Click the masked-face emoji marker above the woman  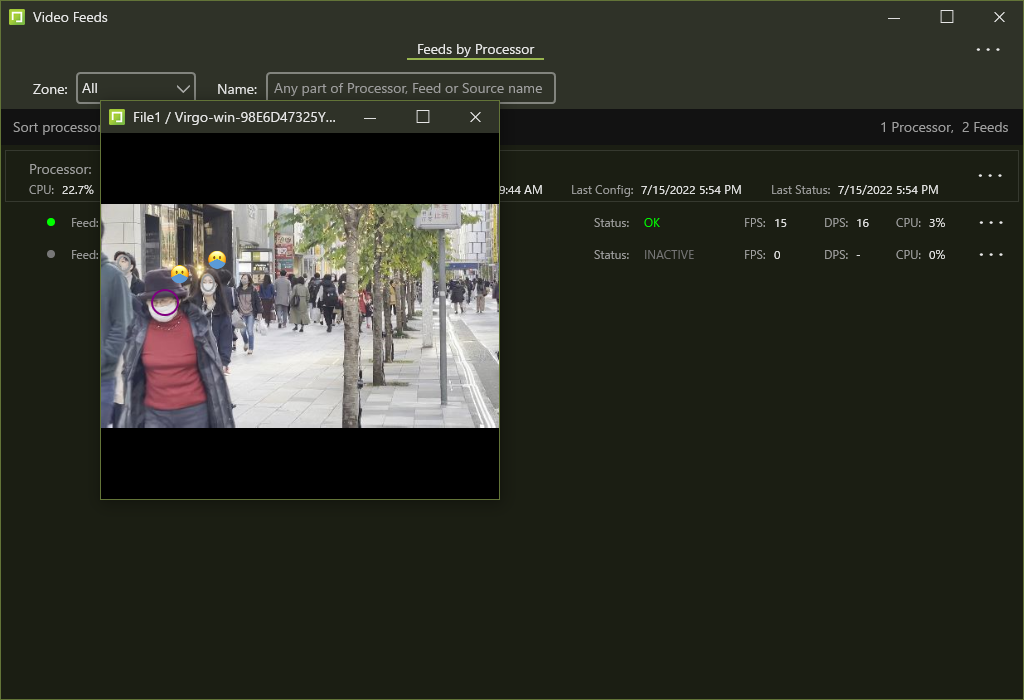point(217,260)
